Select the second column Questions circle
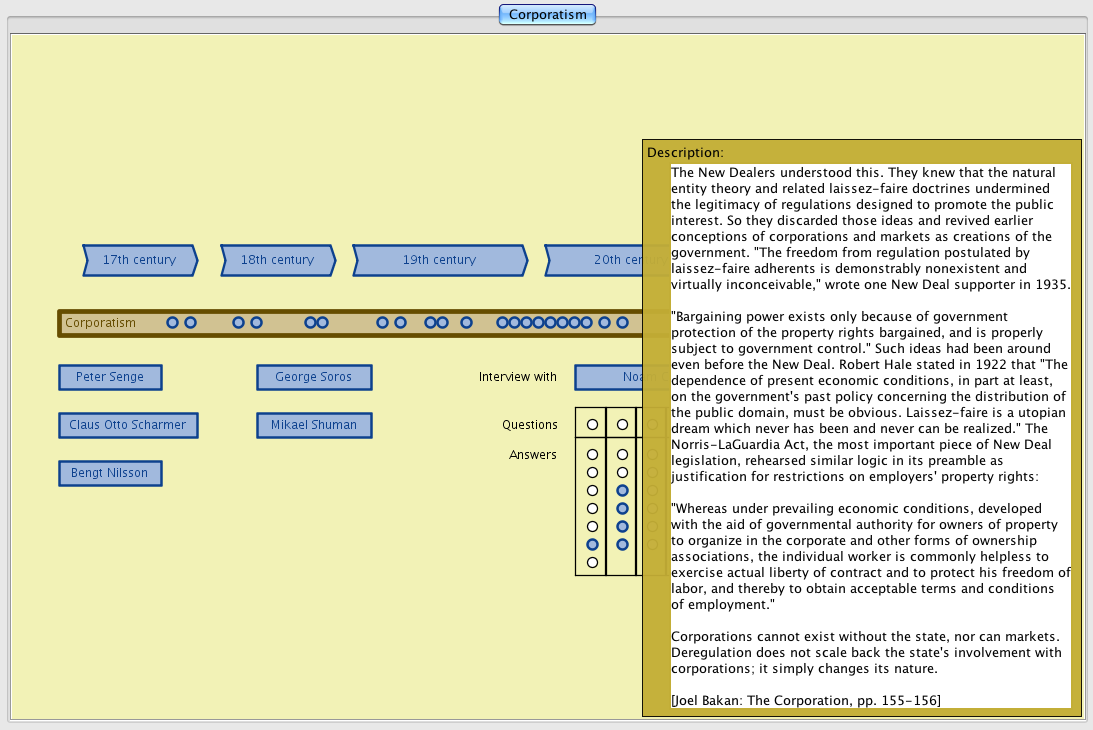Image resolution: width=1093 pixels, height=730 pixels. (622, 425)
